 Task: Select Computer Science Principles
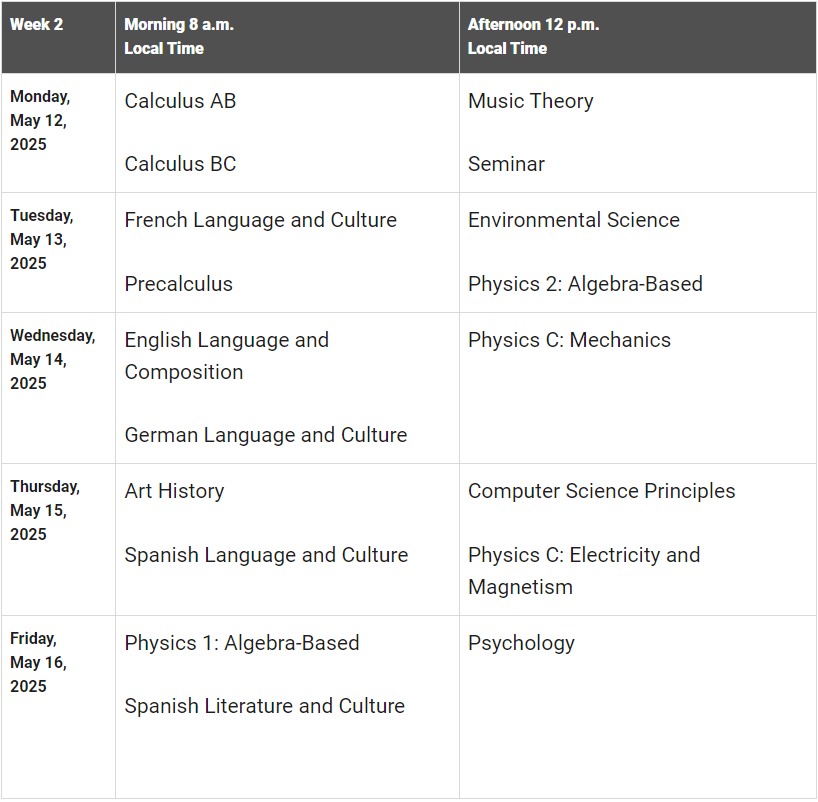coord(601,491)
